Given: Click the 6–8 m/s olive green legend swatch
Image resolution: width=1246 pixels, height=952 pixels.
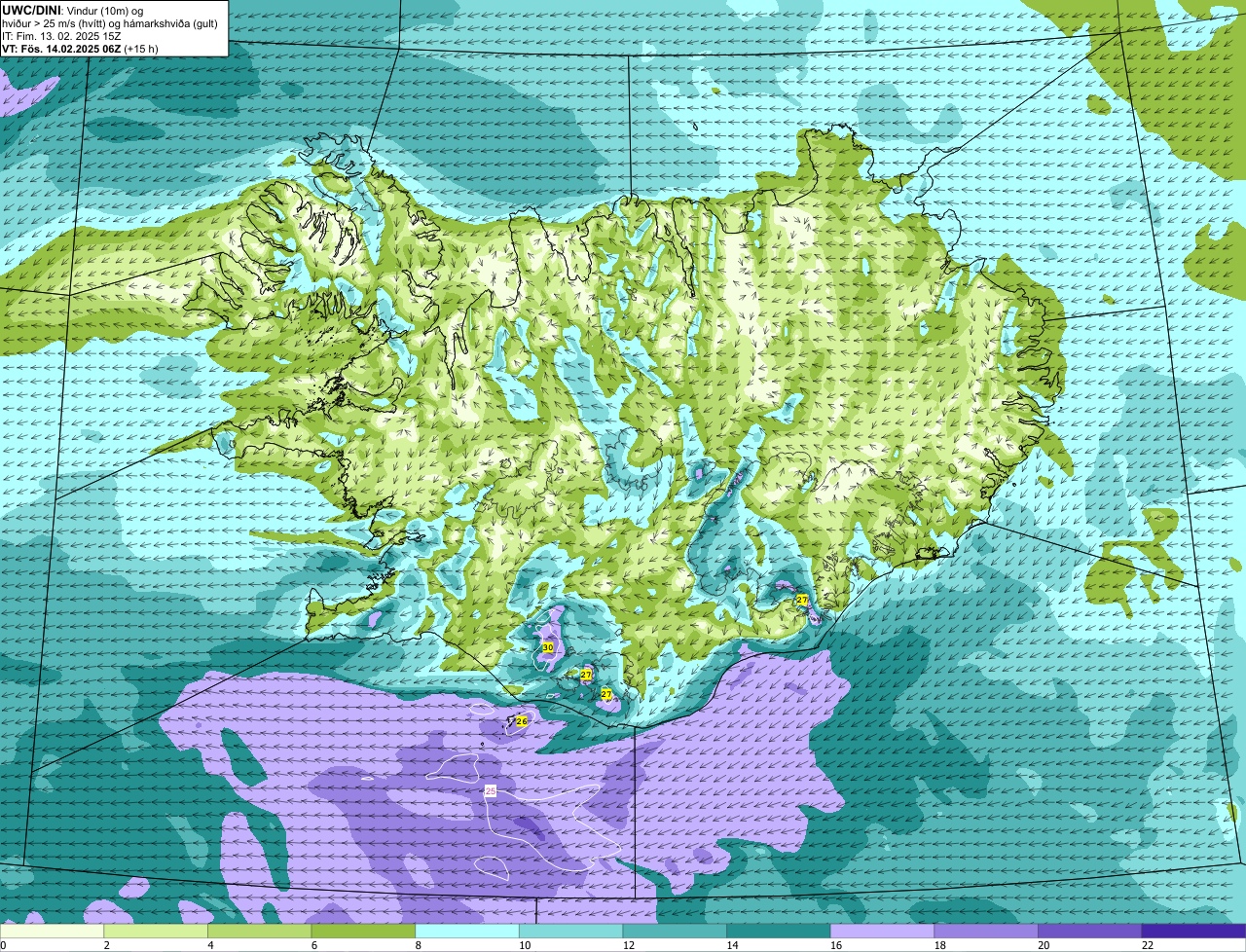Looking at the screenshot, I should coord(363,931).
